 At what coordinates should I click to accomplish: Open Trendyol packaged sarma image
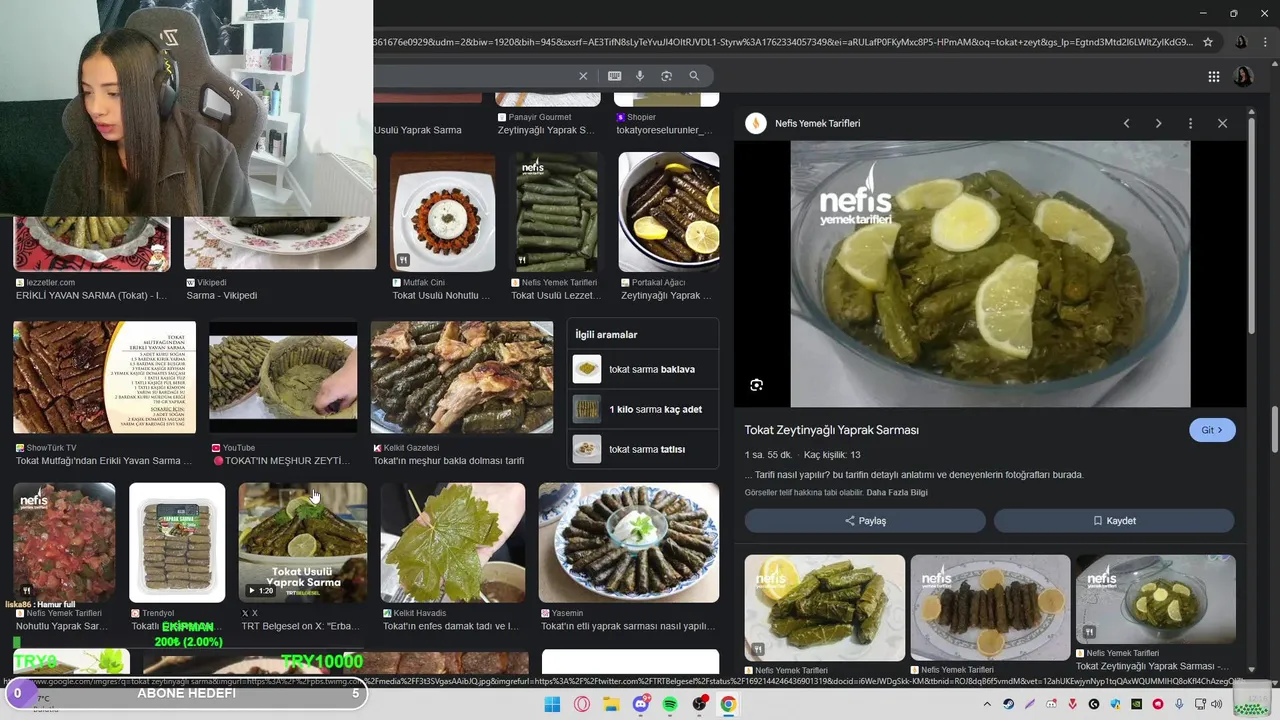(177, 542)
